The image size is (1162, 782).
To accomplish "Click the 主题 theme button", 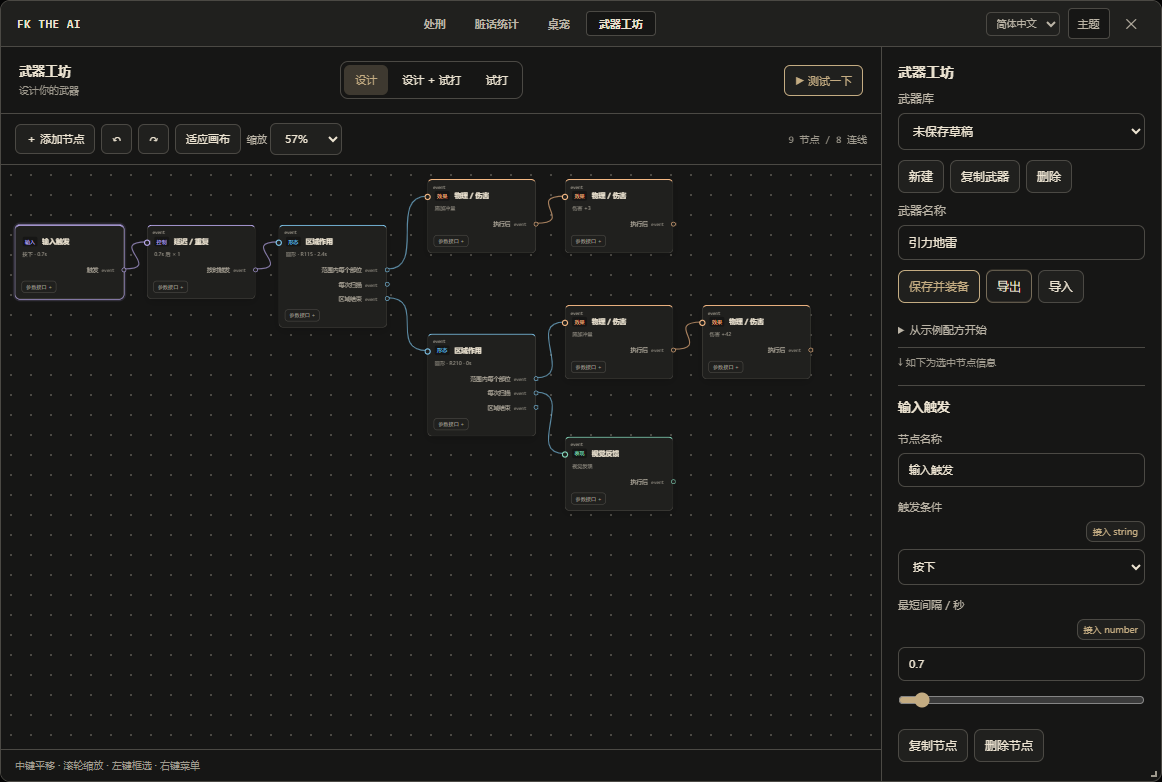I will point(1089,24).
